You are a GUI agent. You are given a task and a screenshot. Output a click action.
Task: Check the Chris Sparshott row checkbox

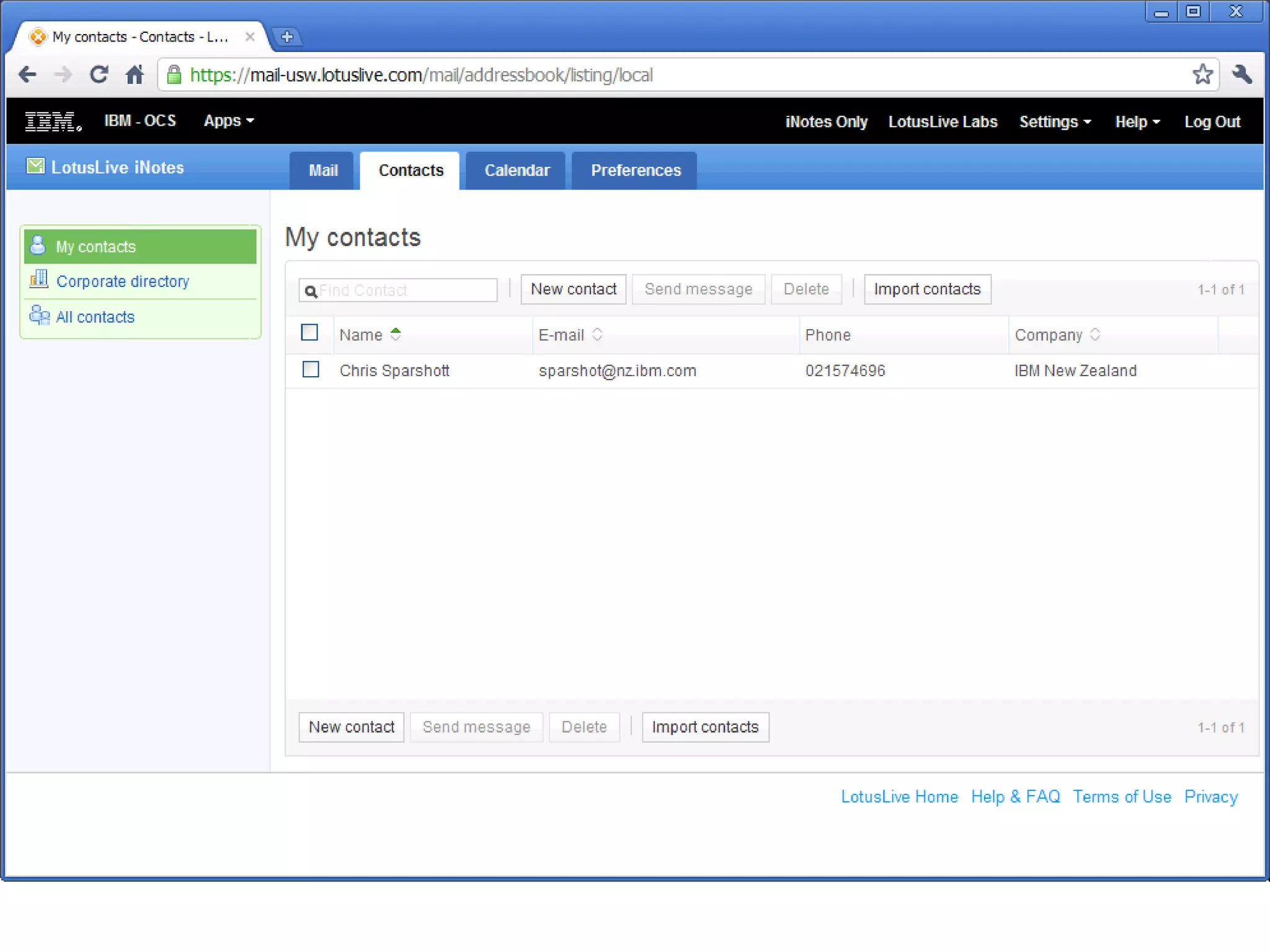pos(311,369)
